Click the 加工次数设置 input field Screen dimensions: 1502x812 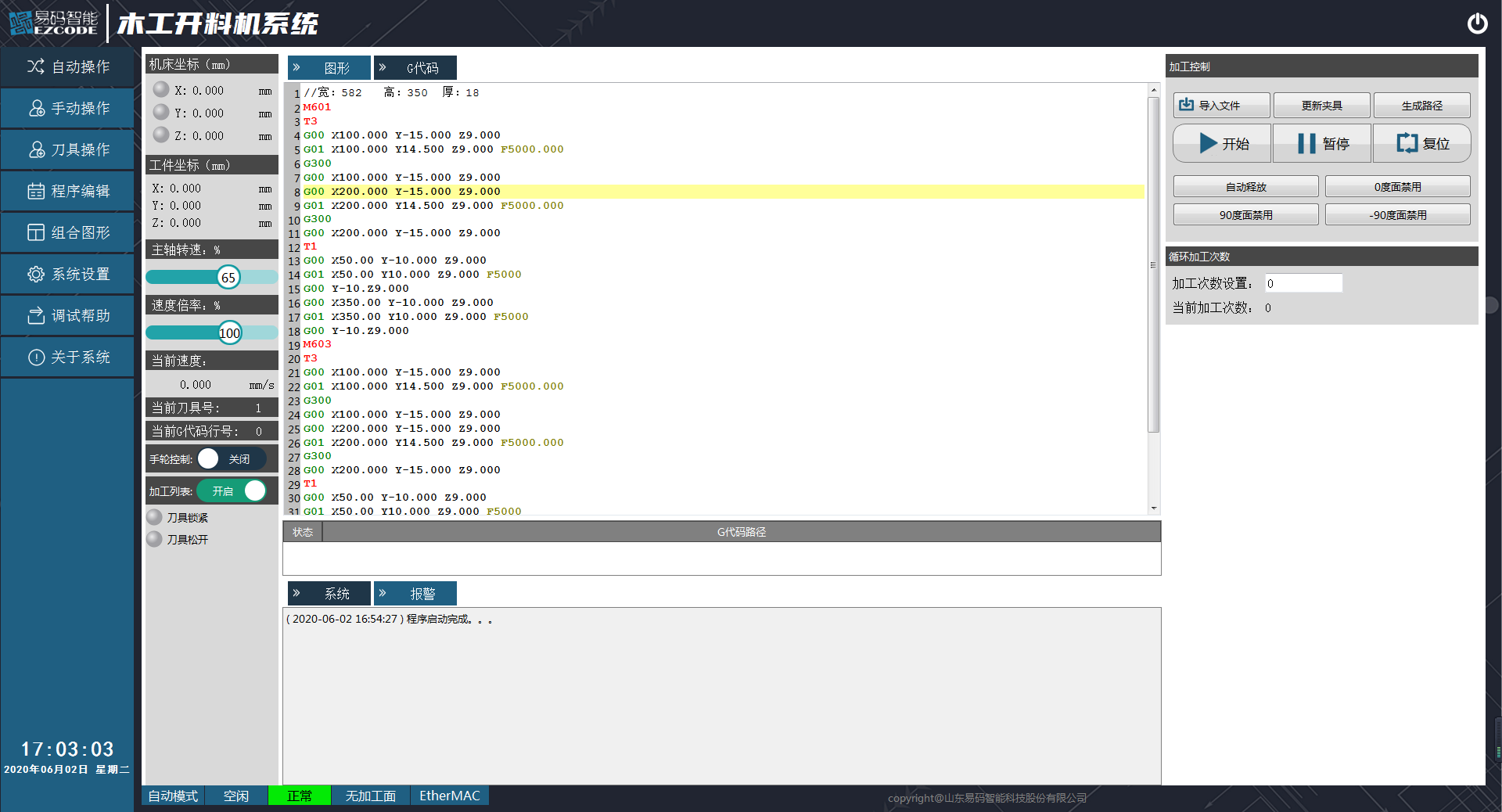(1303, 283)
